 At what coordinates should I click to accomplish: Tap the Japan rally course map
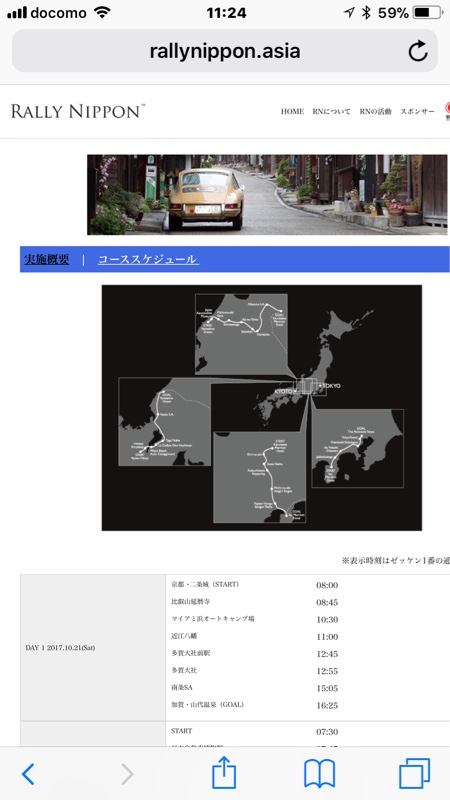262,408
